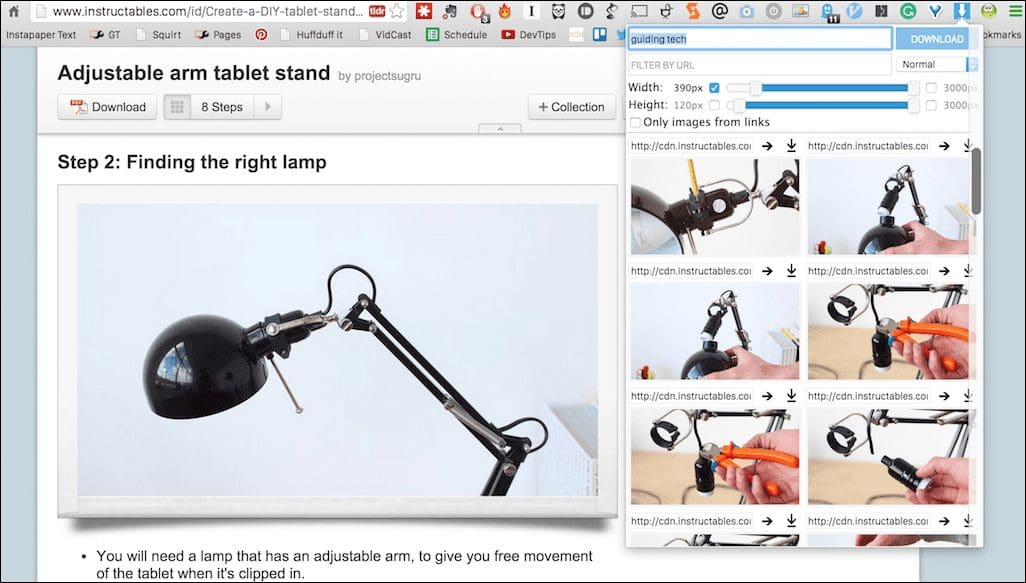This screenshot has height=583, width=1026.
Task: Open the Ghostery ghost extension icon
Action: (827, 11)
